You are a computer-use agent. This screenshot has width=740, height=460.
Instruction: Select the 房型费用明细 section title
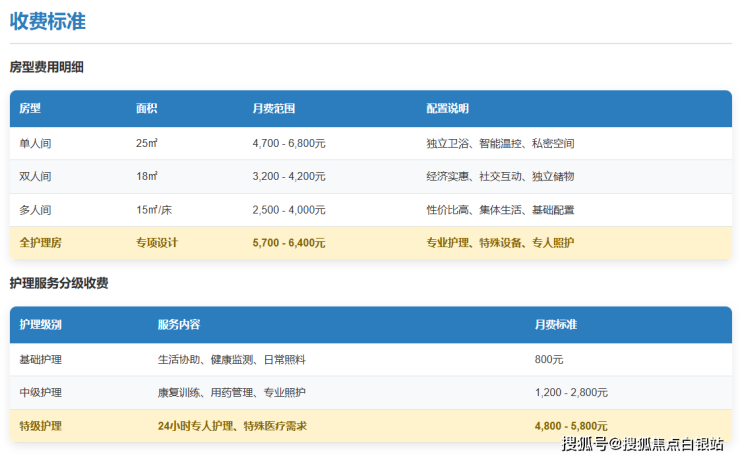click(x=47, y=67)
